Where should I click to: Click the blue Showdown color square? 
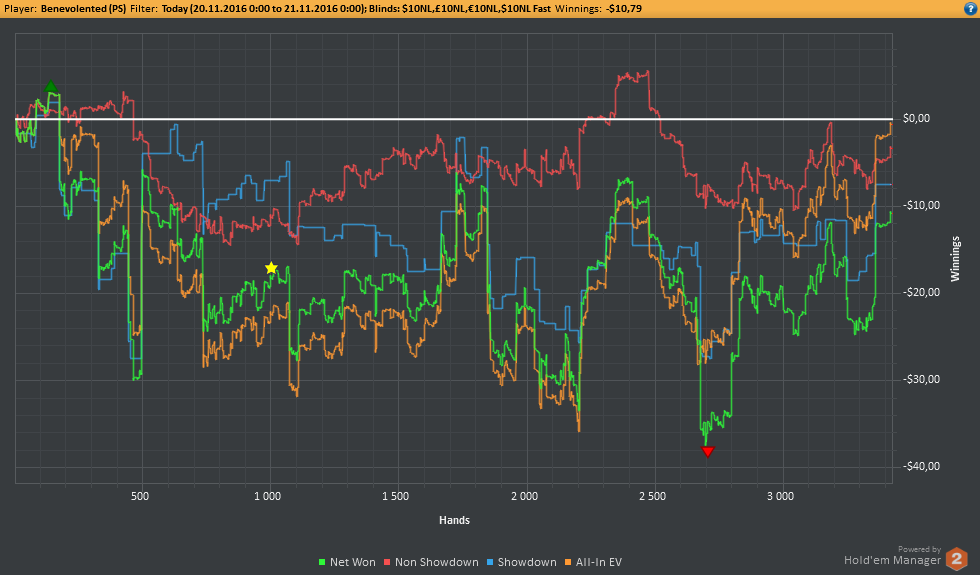490,563
